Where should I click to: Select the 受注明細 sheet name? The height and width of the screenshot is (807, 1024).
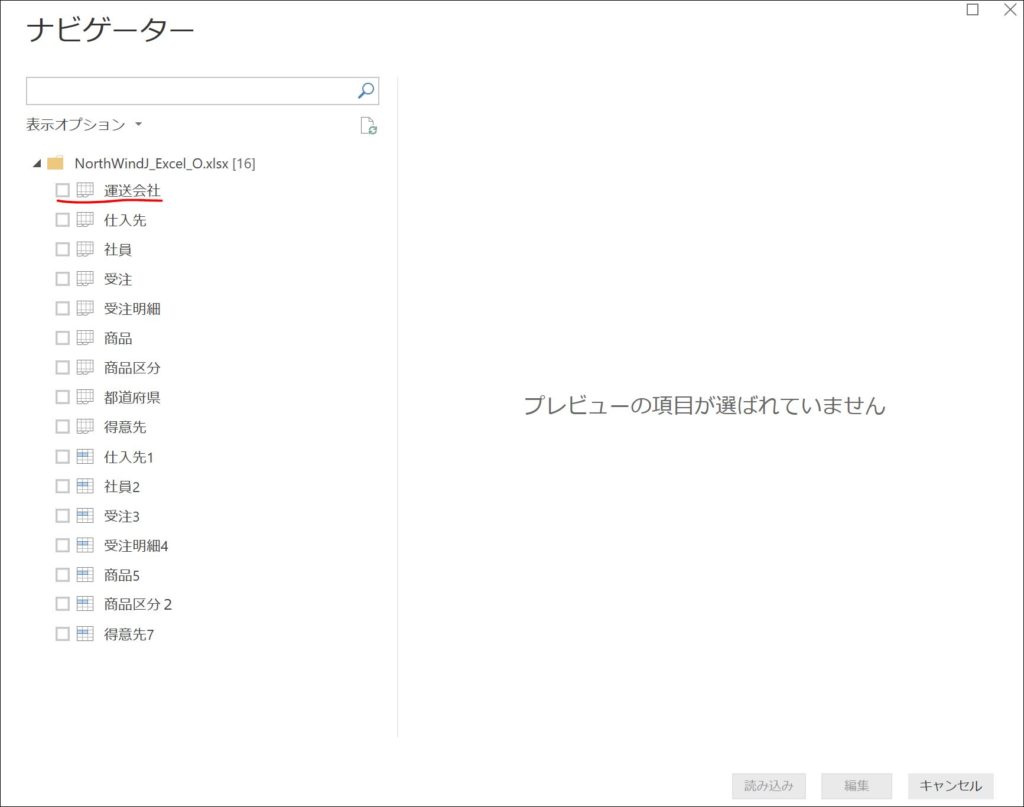[x=132, y=308]
